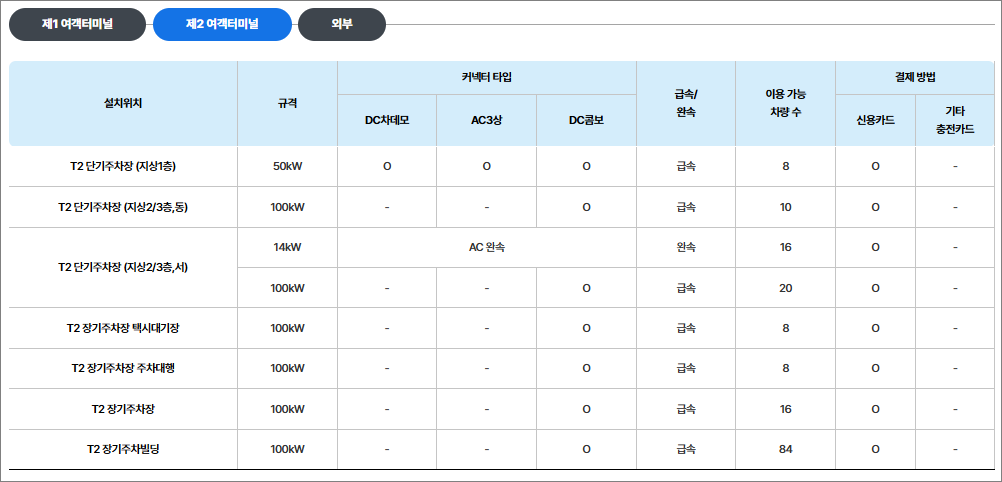Click 8 in the 택시대기장 row
The image size is (1002, 482).
click(x=785, y=328)
